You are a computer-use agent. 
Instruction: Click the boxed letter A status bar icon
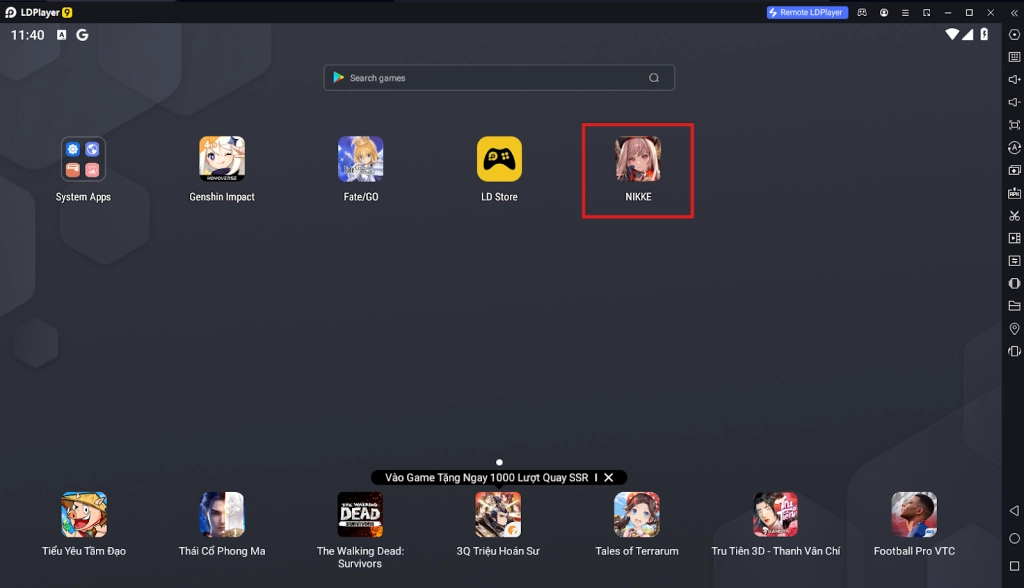pos(61,35)
